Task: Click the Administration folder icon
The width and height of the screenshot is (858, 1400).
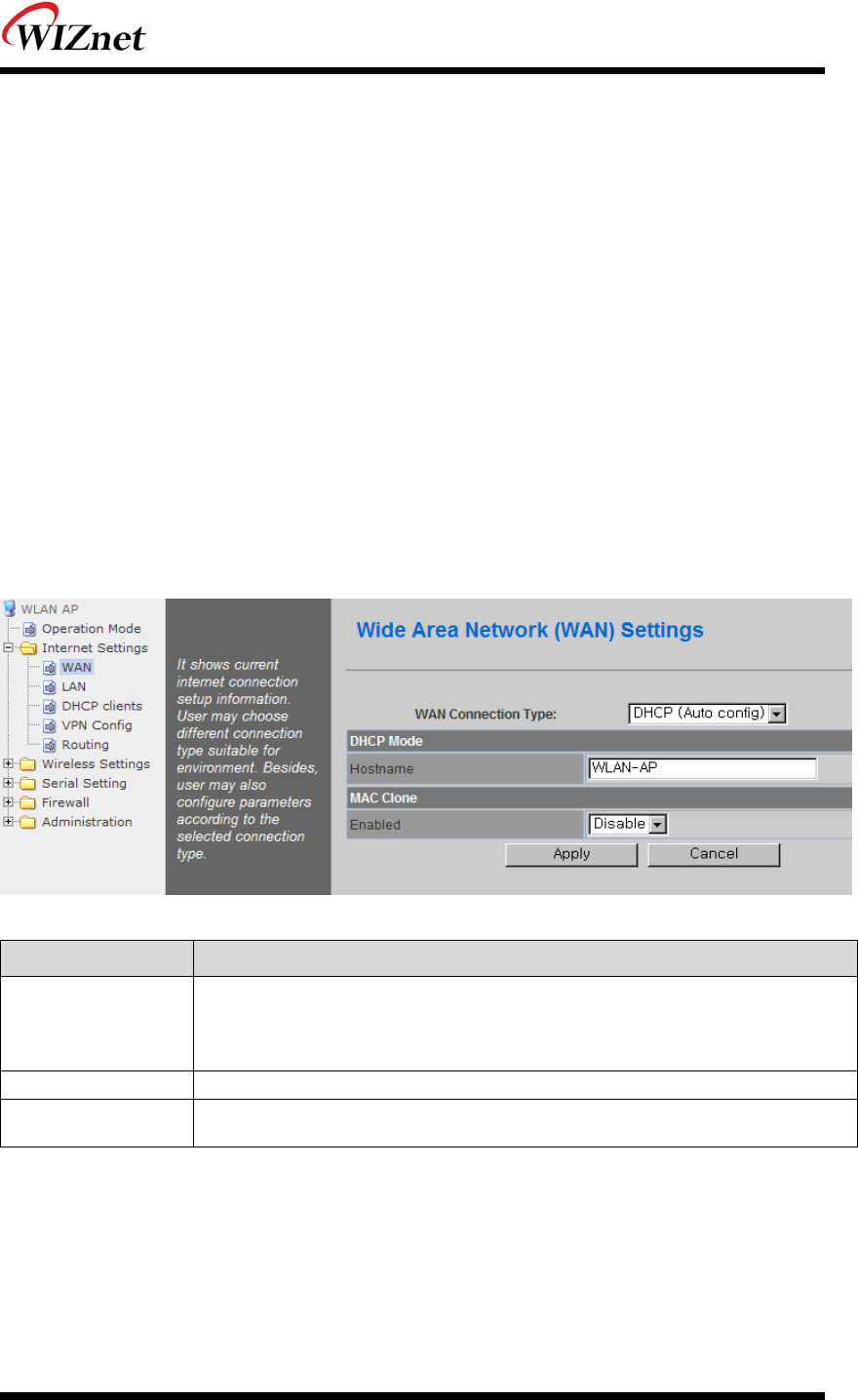Action: [28, 822]
